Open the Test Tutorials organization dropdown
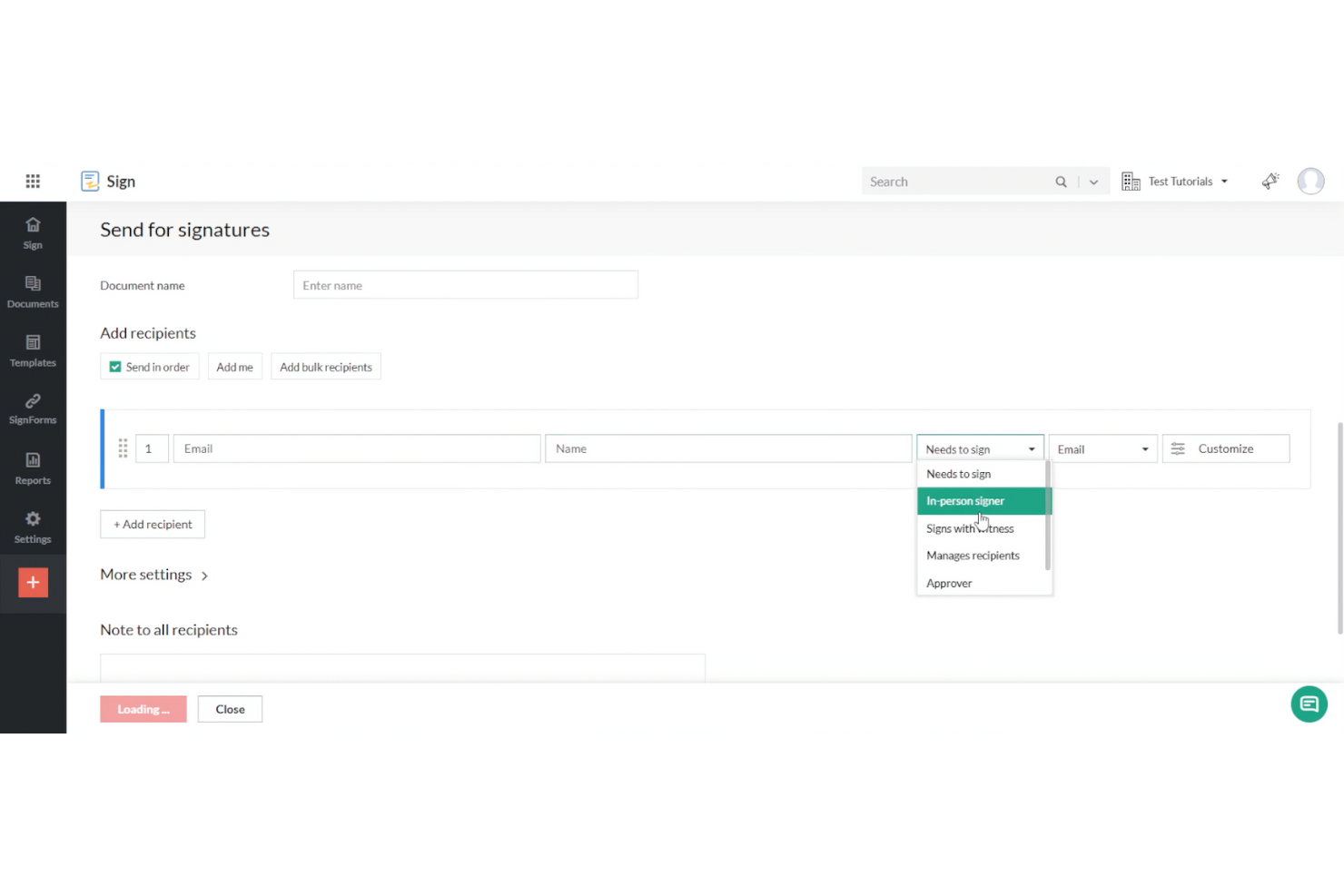The height and width of the screenshot is (896, 1344). click(1180, 181)
